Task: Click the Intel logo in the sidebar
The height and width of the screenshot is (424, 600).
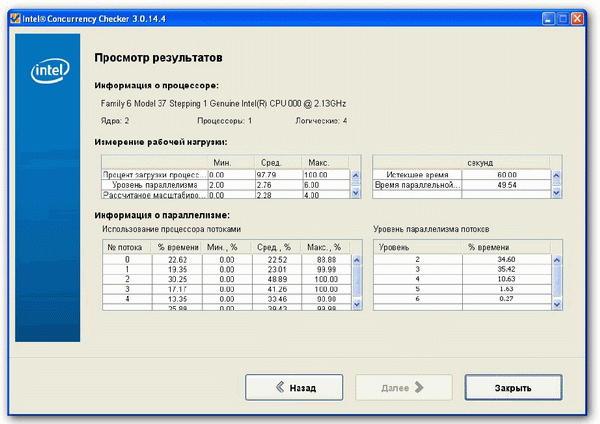Action: click(50, 70)
